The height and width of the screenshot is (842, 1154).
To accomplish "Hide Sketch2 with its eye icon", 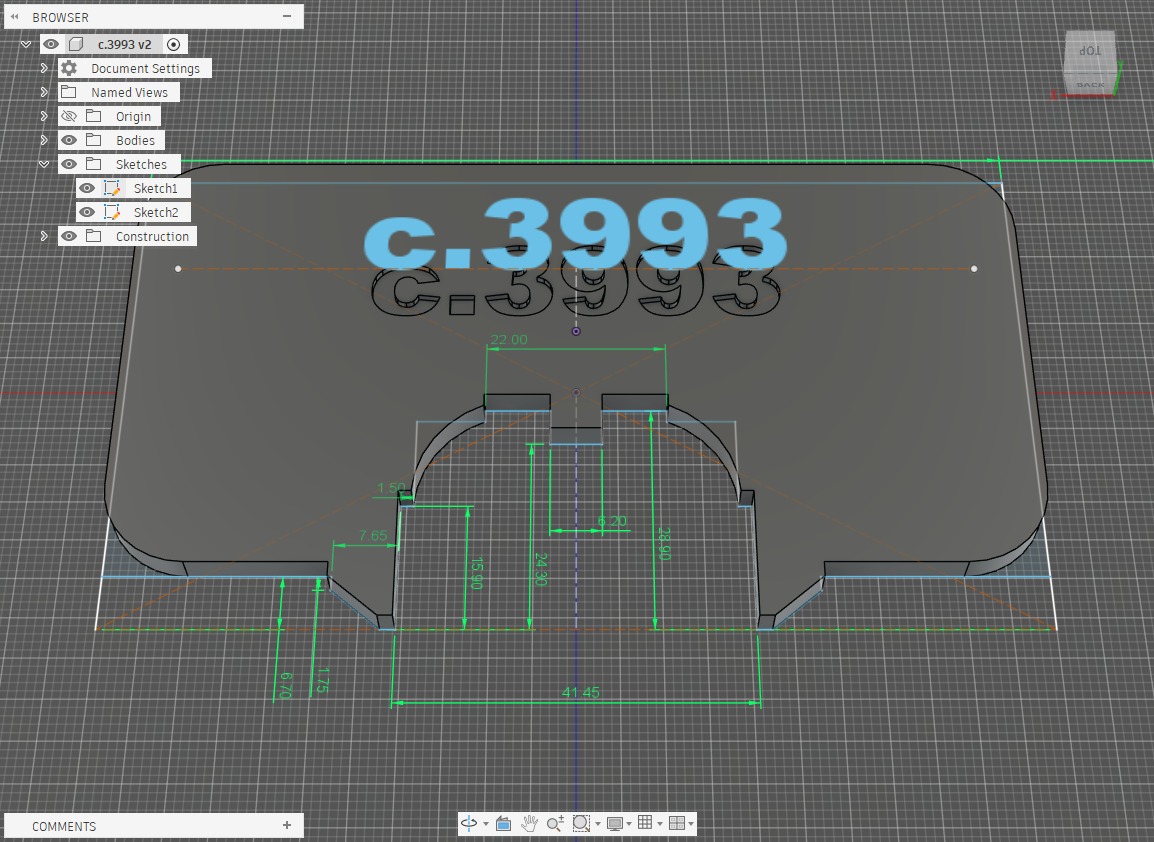I will tap(87, 212).
